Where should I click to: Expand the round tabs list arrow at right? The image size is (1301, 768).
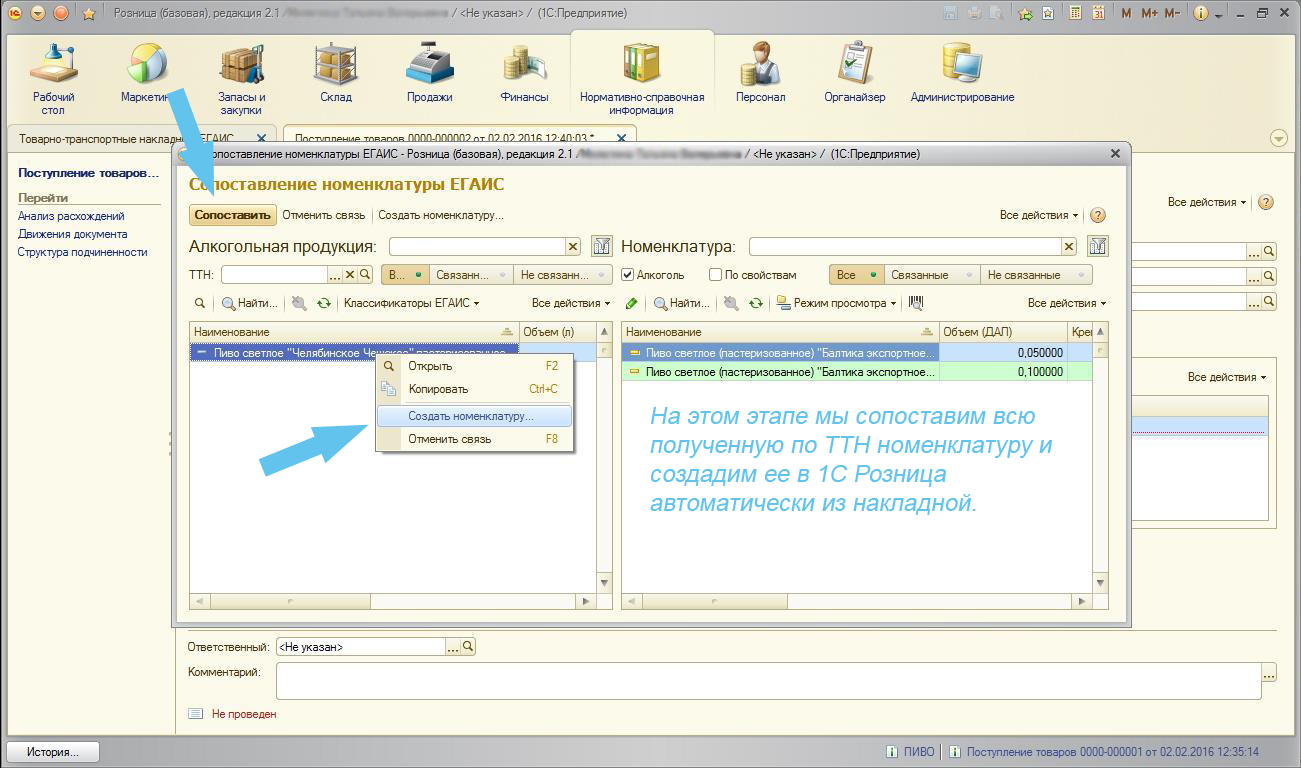tap(1278, 138)
